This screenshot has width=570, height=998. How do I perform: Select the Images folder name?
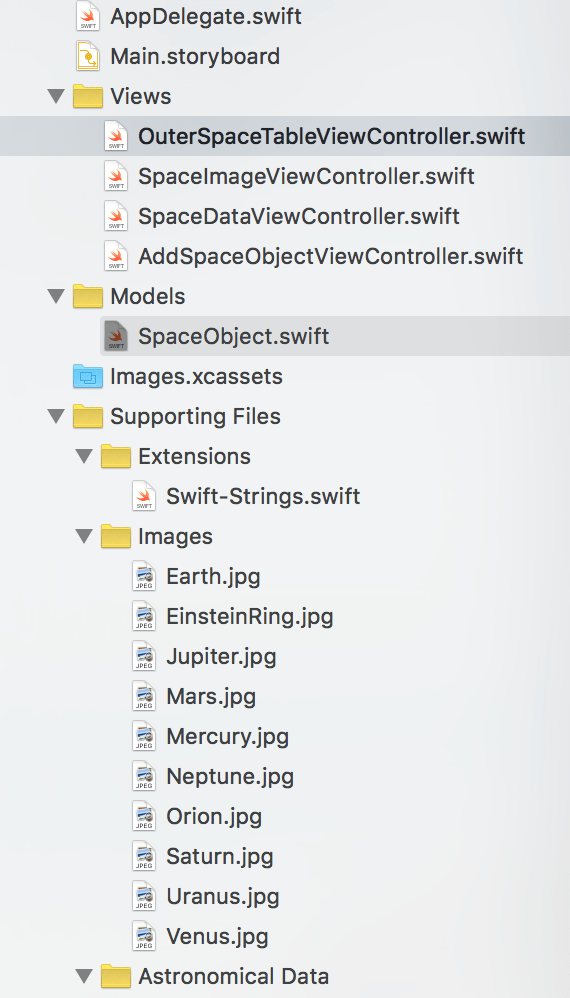pyautogui.click(x=175, y=537)
